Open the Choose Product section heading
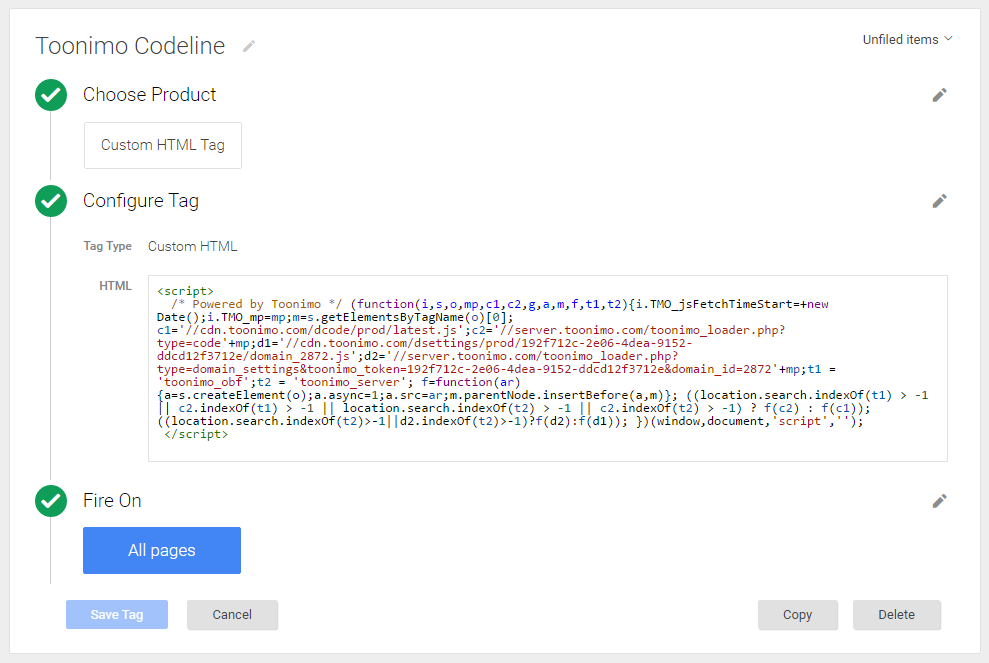Screen dimensions: 989x663 149,95
